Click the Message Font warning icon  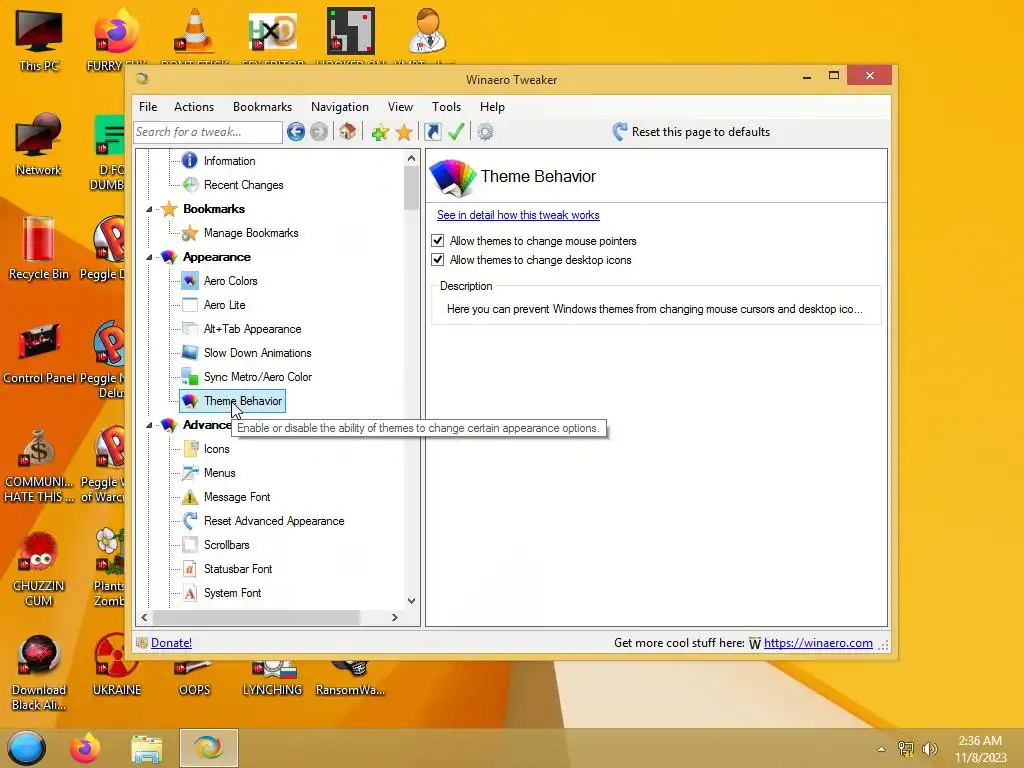190,497
